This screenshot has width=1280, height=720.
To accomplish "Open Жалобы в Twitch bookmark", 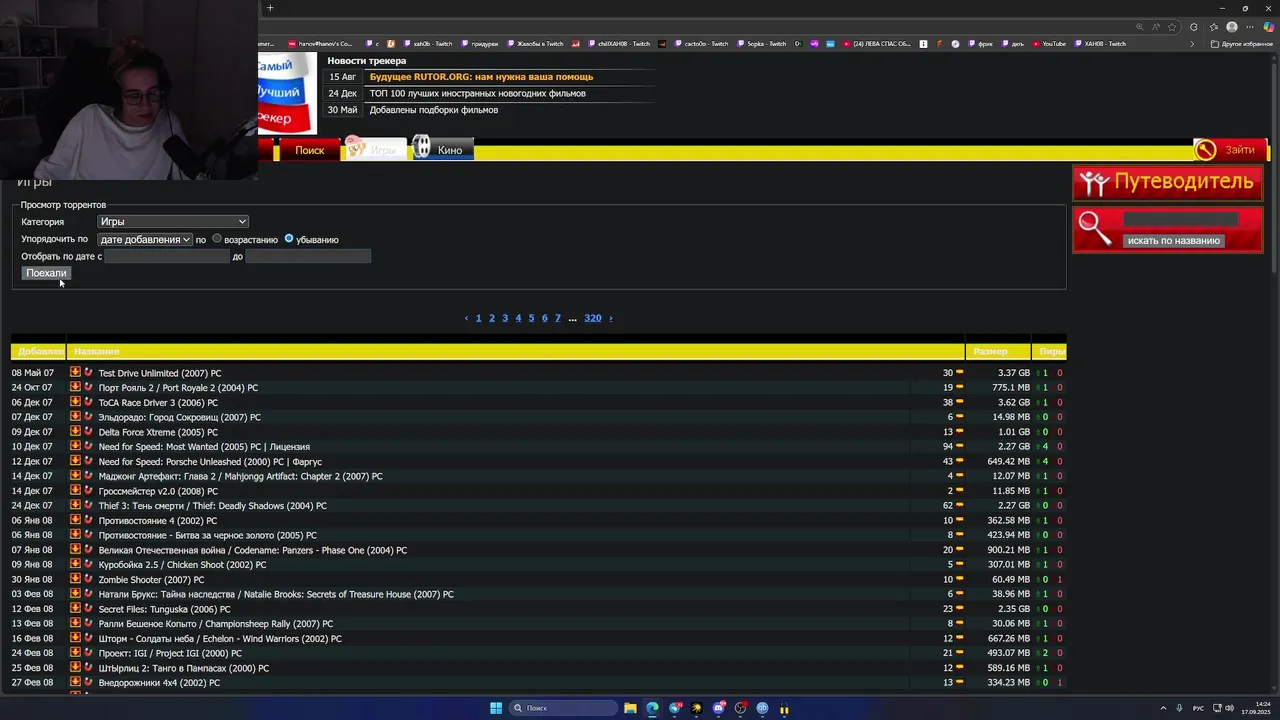I will 535,44.
